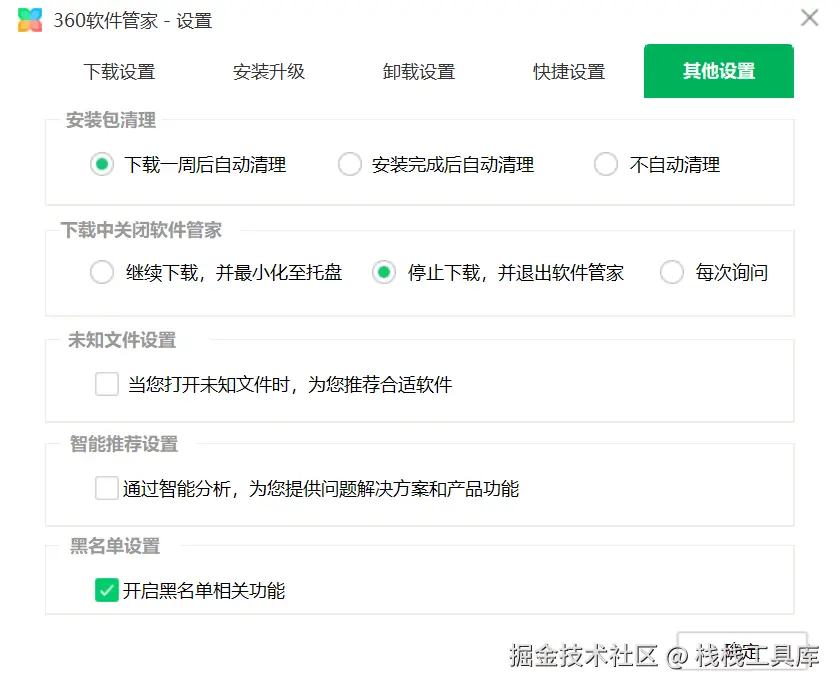840x690 pixels.
Task: Go to the 卸载设置 tab
Action: (419, 72)
